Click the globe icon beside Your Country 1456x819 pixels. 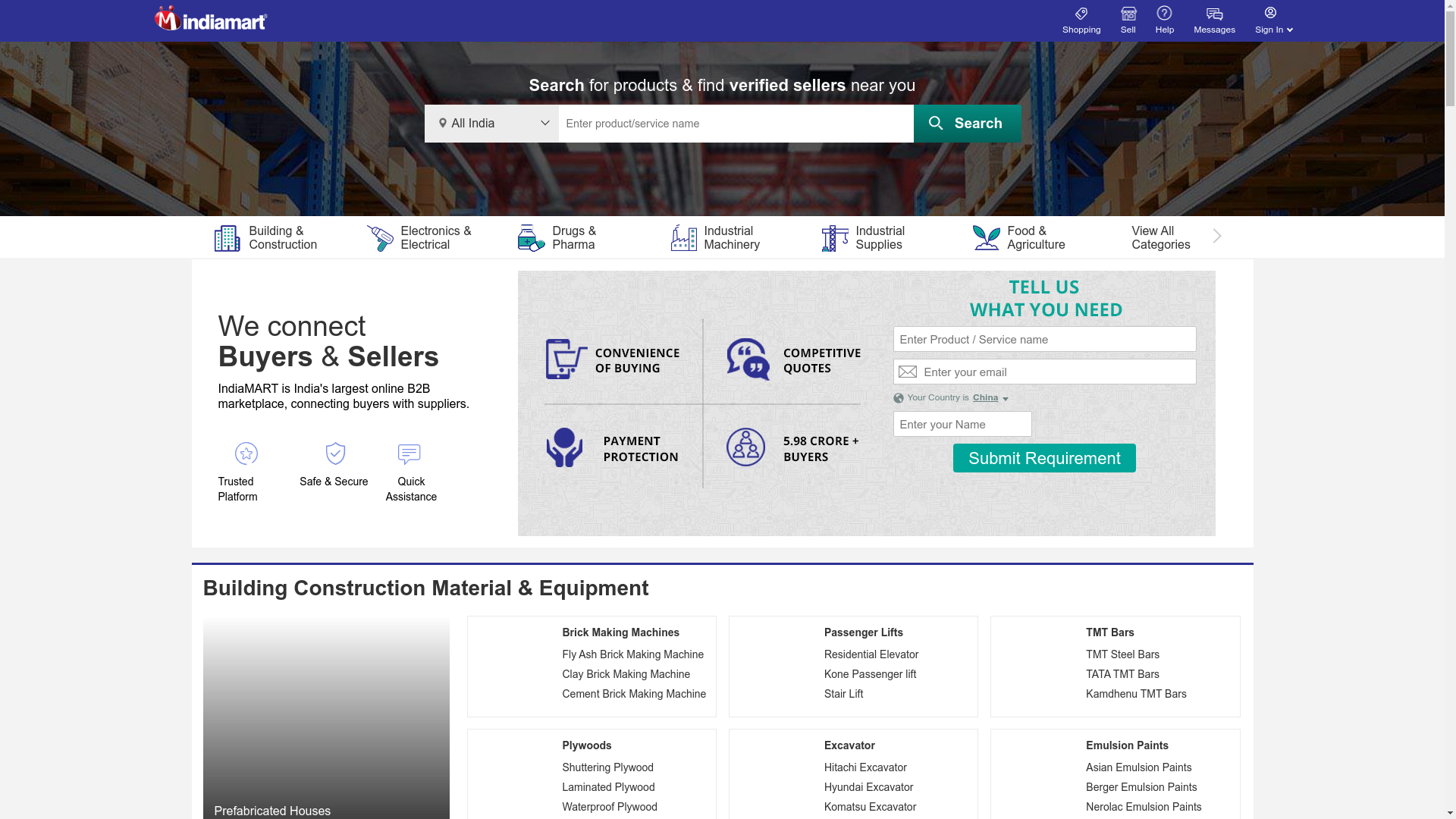pyautogui.click(x=899, y=398)
